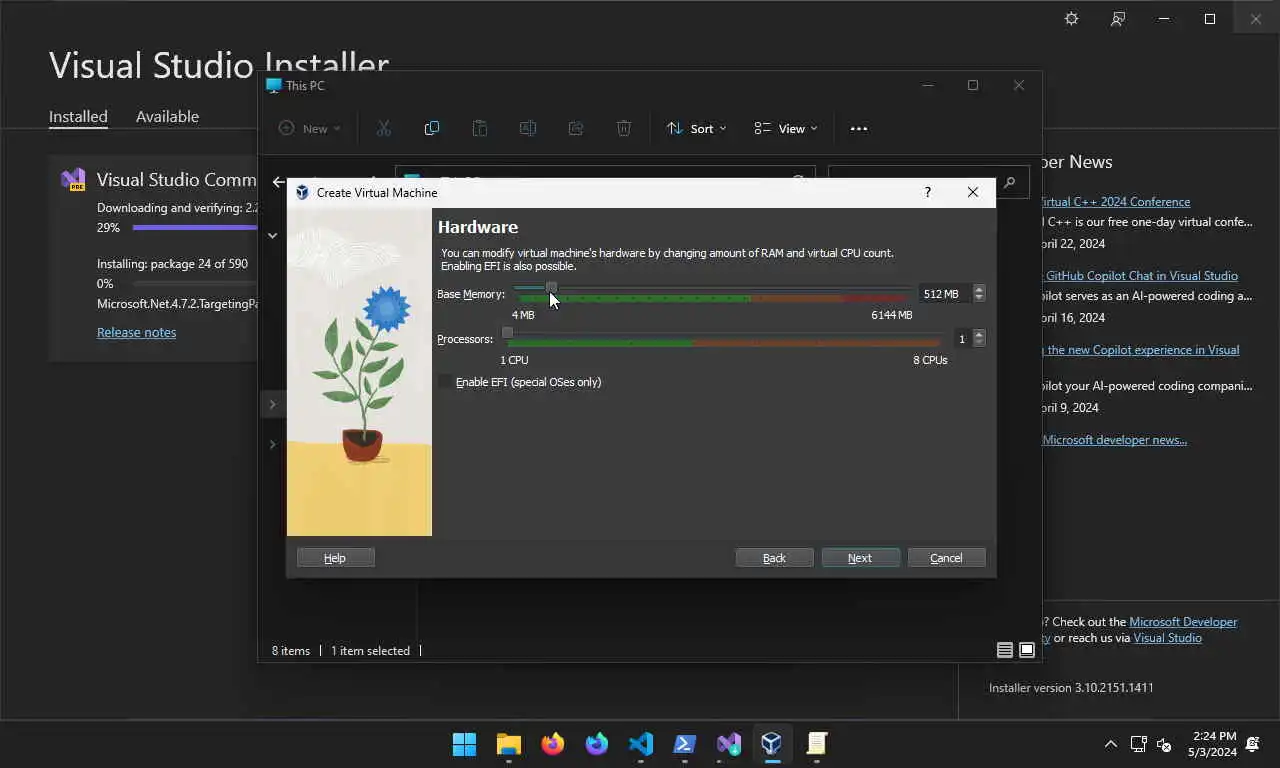Click the download progress bar at 29%
The height and width of the screenshot is (768, 1280).
pos(195,228)
